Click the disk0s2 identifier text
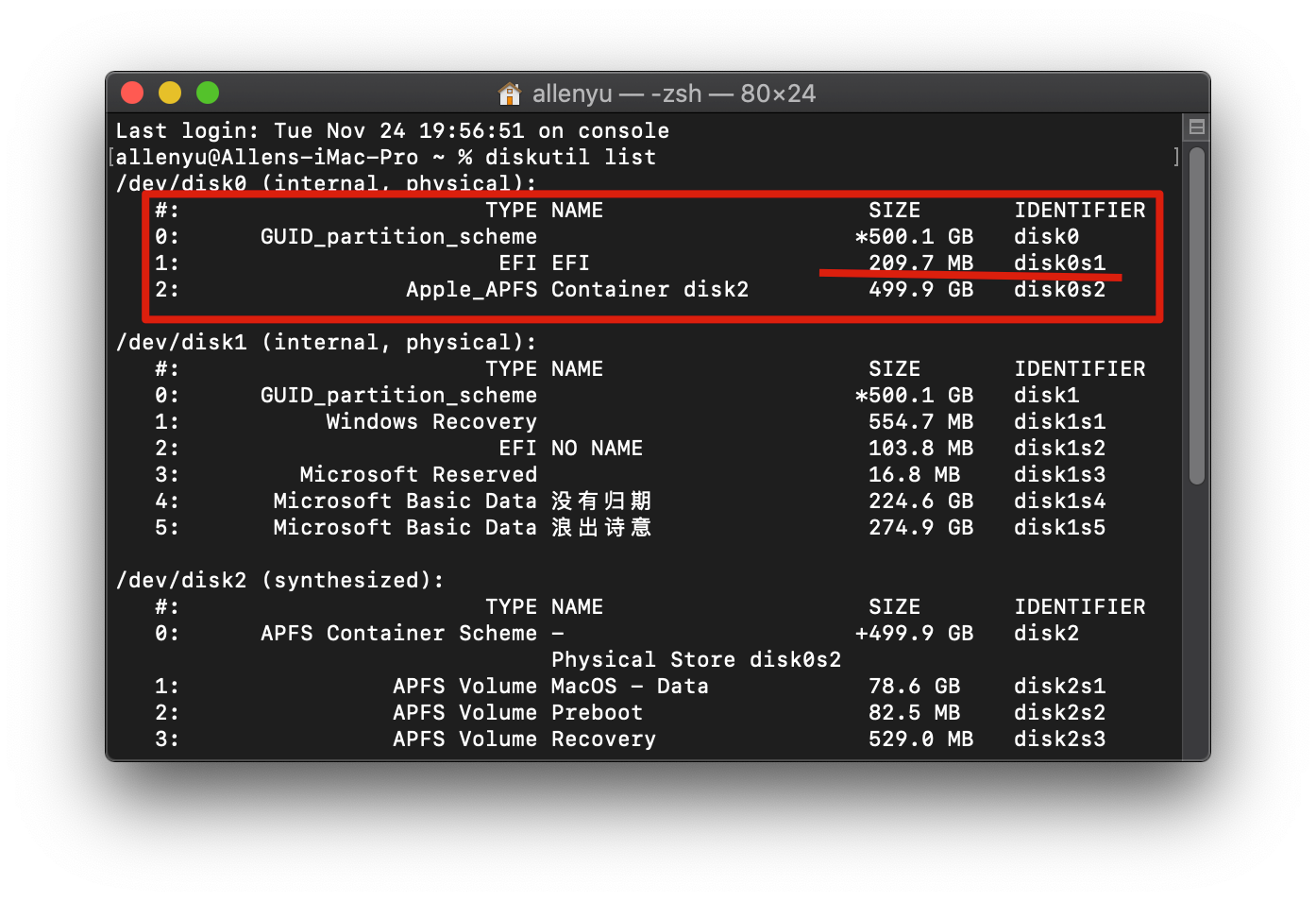 pyautogui.click(x=1059, y=290)
